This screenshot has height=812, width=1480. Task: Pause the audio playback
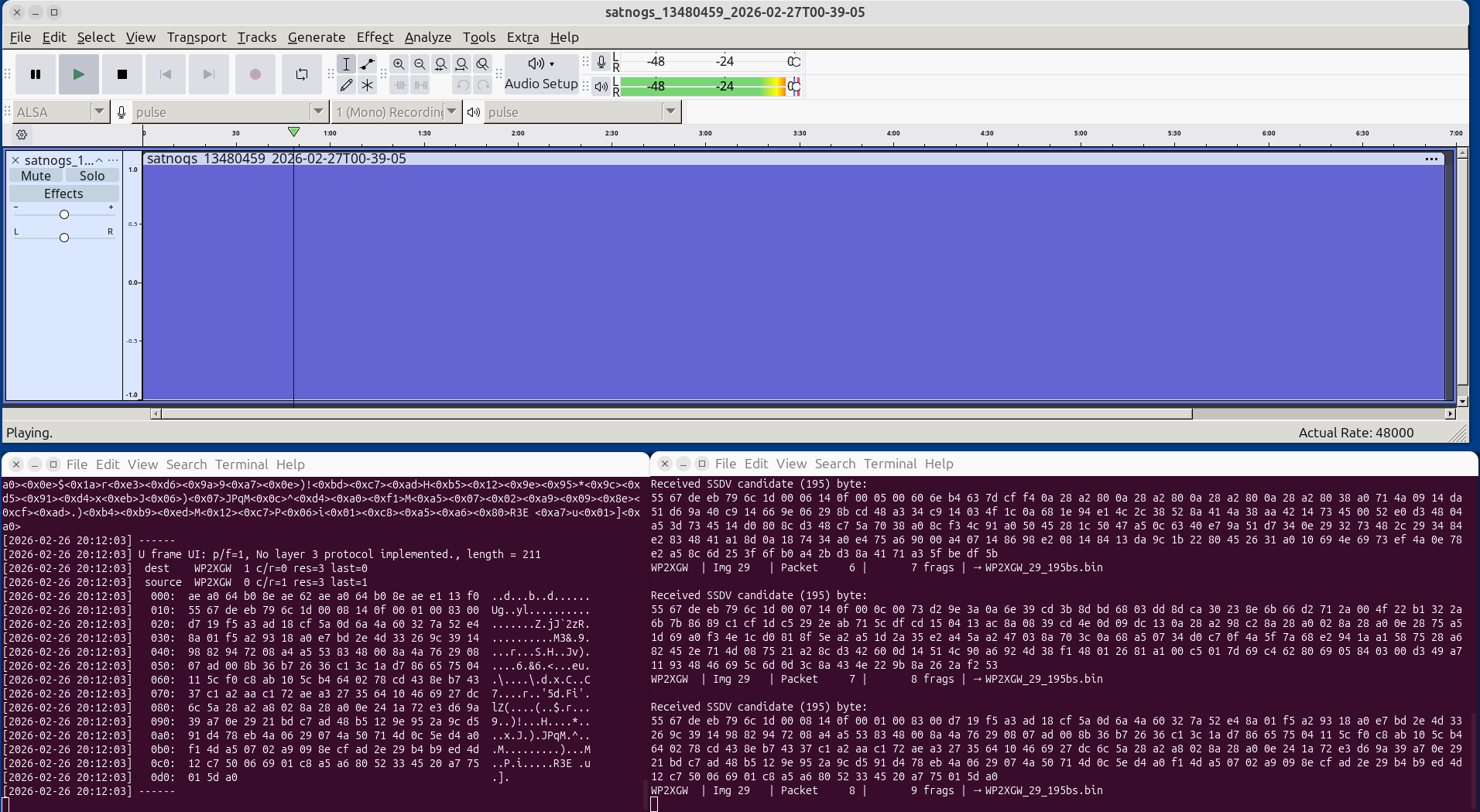(x=36, y=74)
